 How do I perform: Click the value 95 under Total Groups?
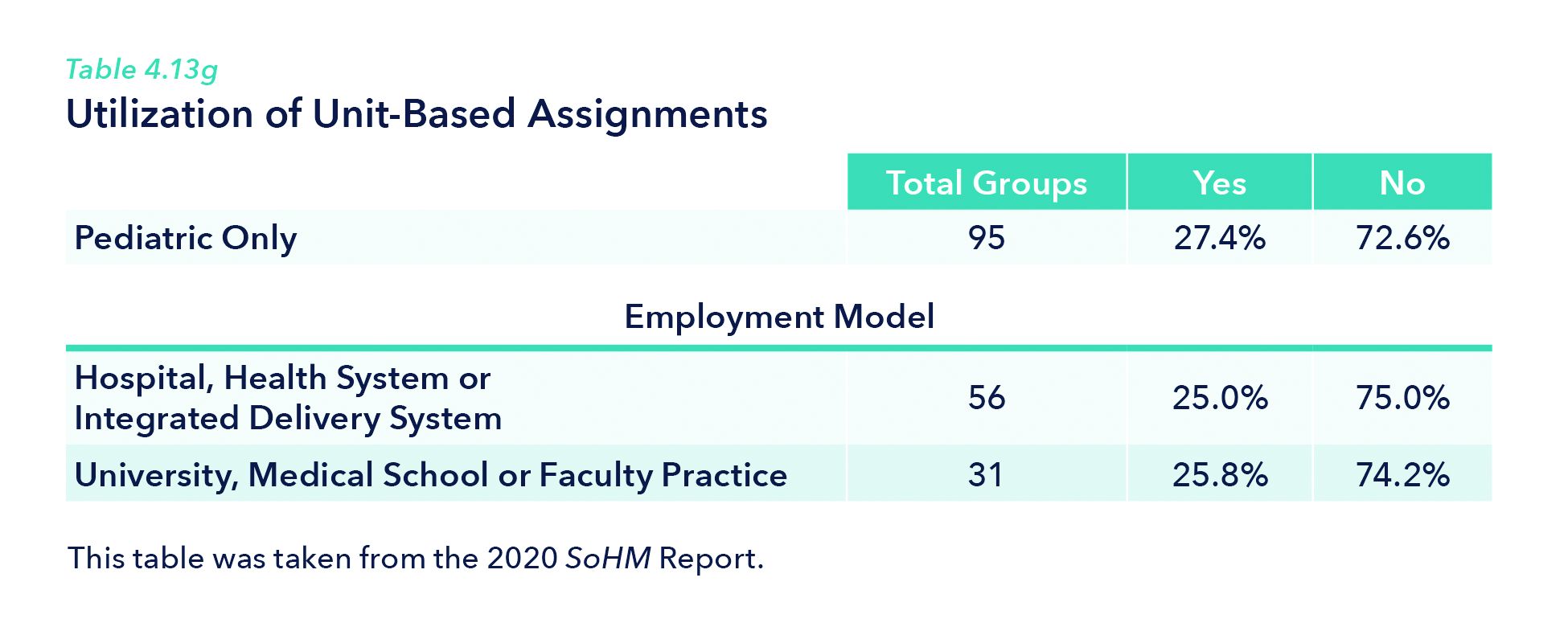pos(986,238)
